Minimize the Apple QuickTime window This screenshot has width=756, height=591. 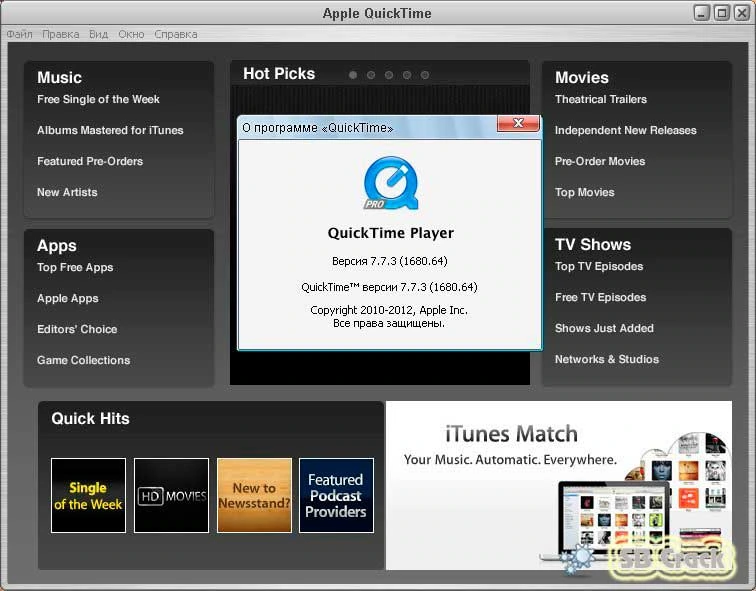702,13
